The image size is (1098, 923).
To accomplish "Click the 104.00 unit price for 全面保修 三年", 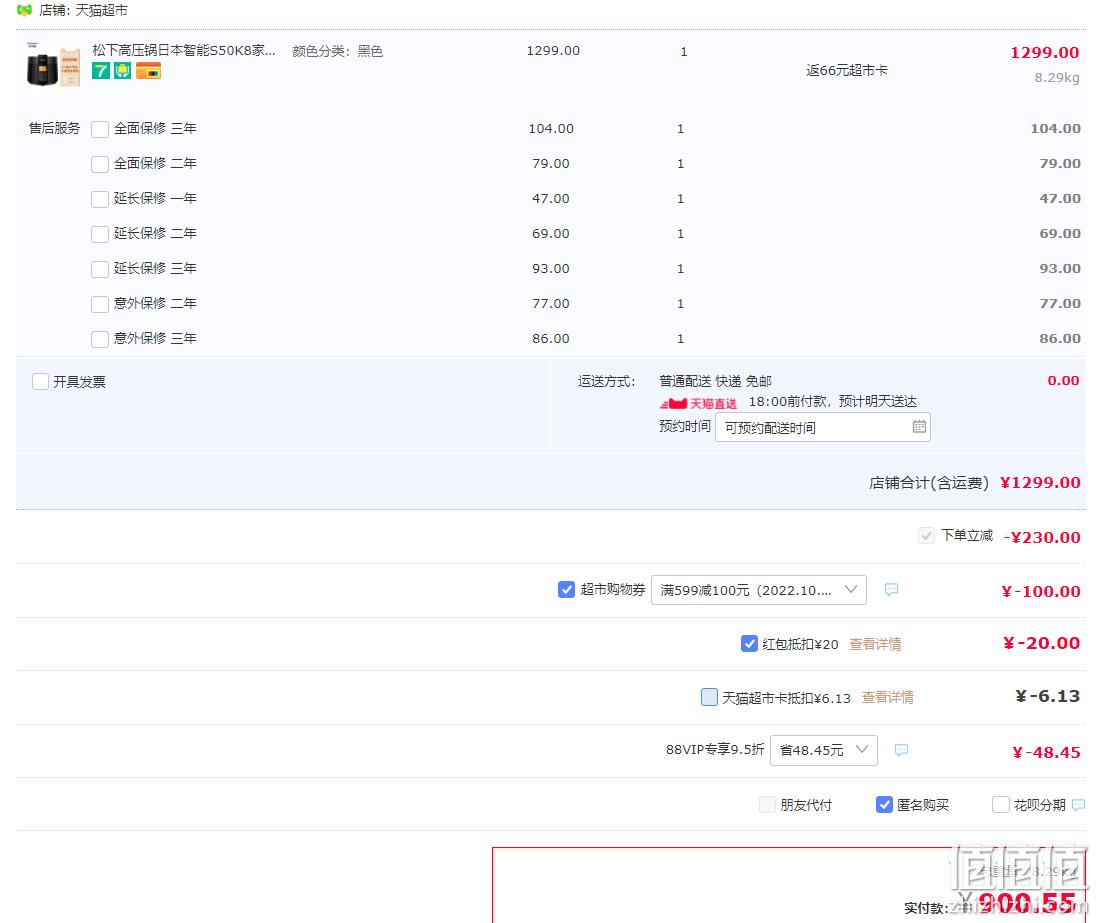I will click(x=551, y=129).
